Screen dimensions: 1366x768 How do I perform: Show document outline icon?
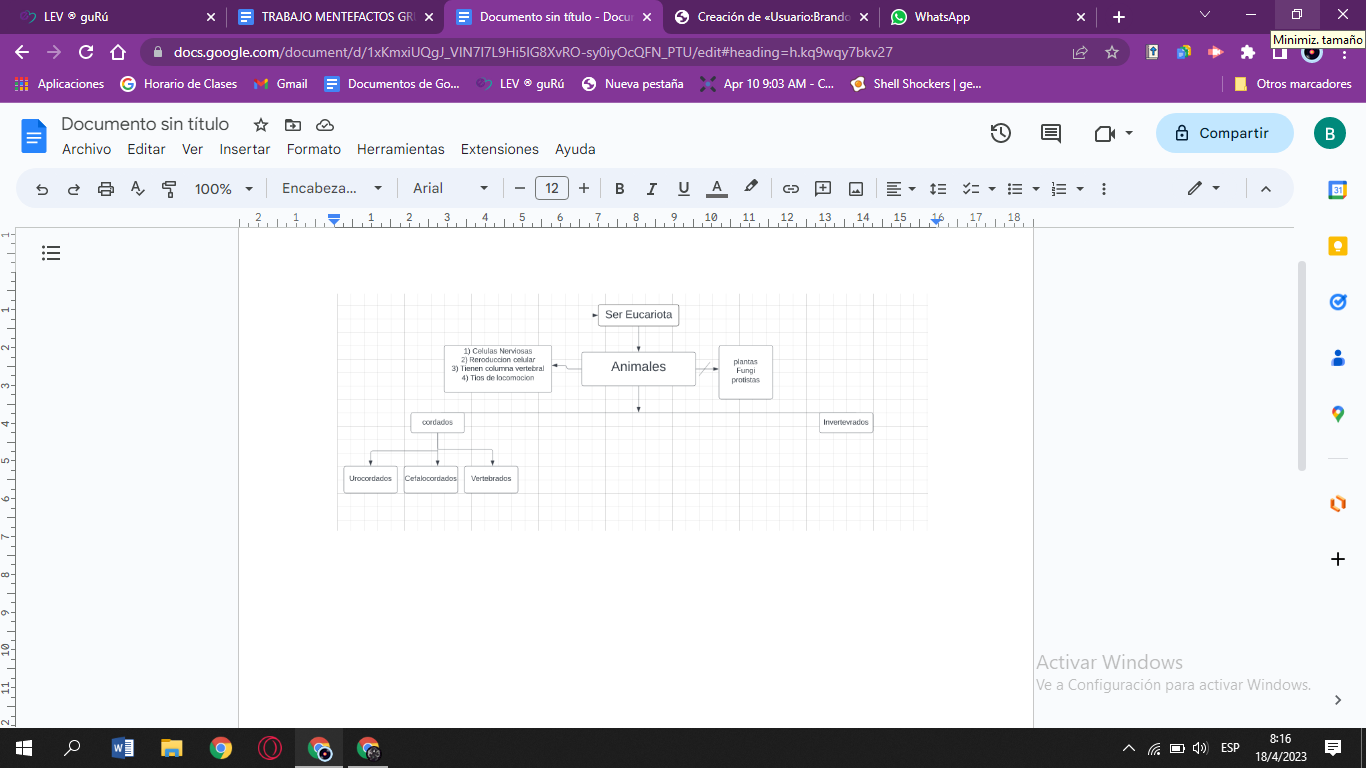pos(51,254)
